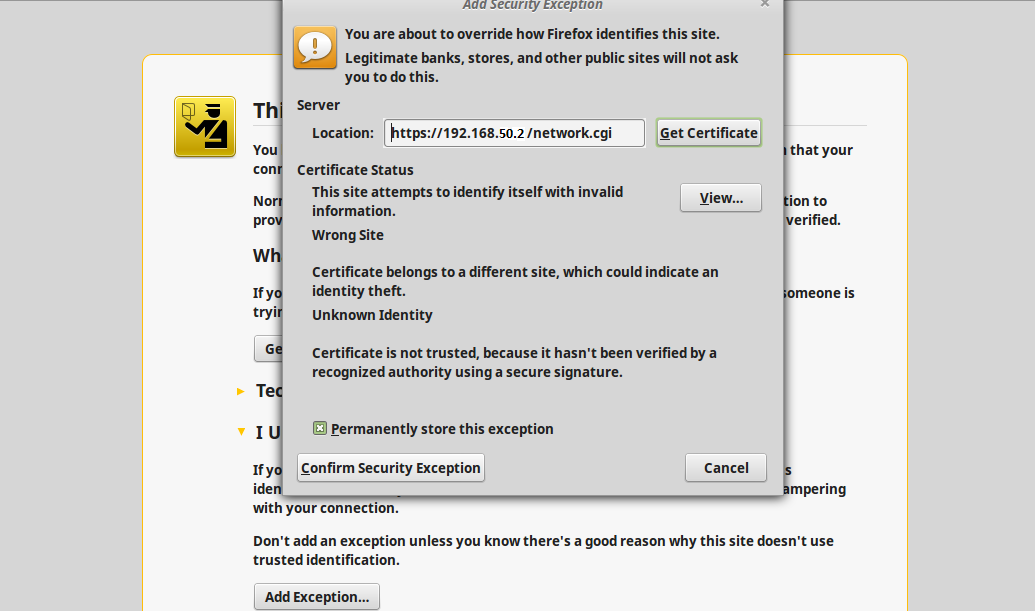The image size is (1035, 611).
Task: Click the partially hidden Get Me Out button
Action: pos(269,348)
